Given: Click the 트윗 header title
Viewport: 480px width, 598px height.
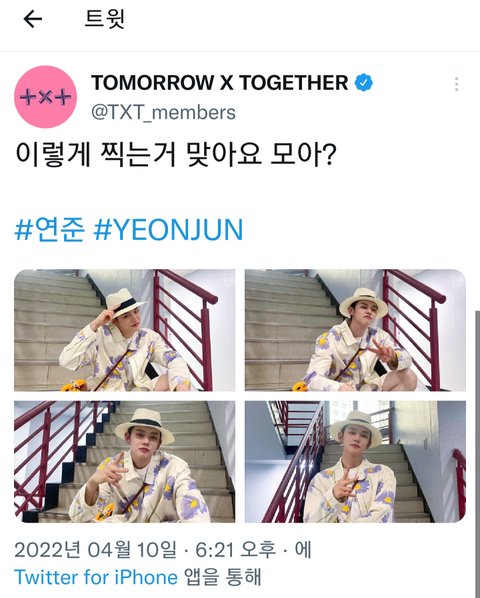Looking at the screenshot, I should [x=104, y=19].
